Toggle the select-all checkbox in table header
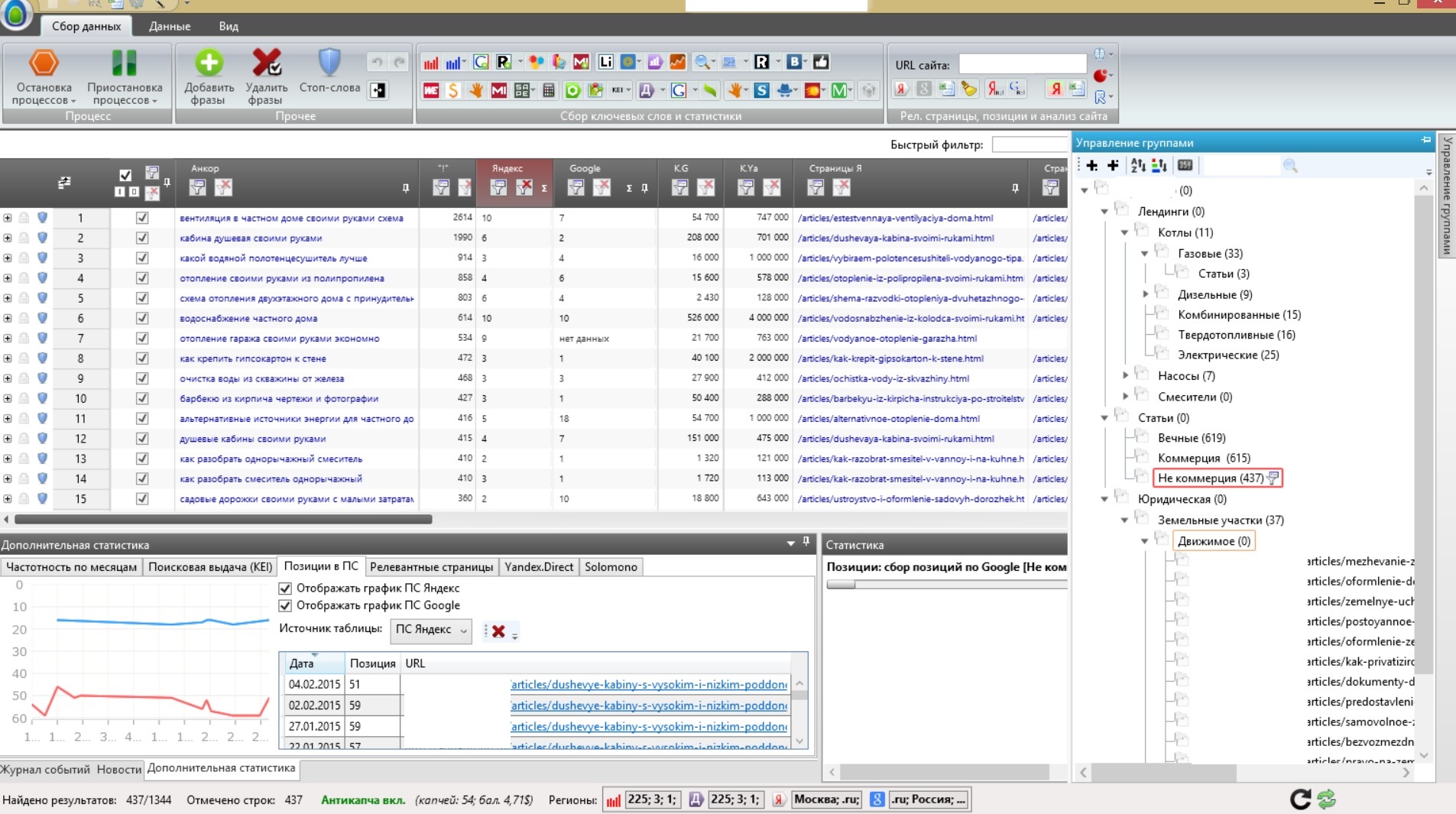 [125, 175]
